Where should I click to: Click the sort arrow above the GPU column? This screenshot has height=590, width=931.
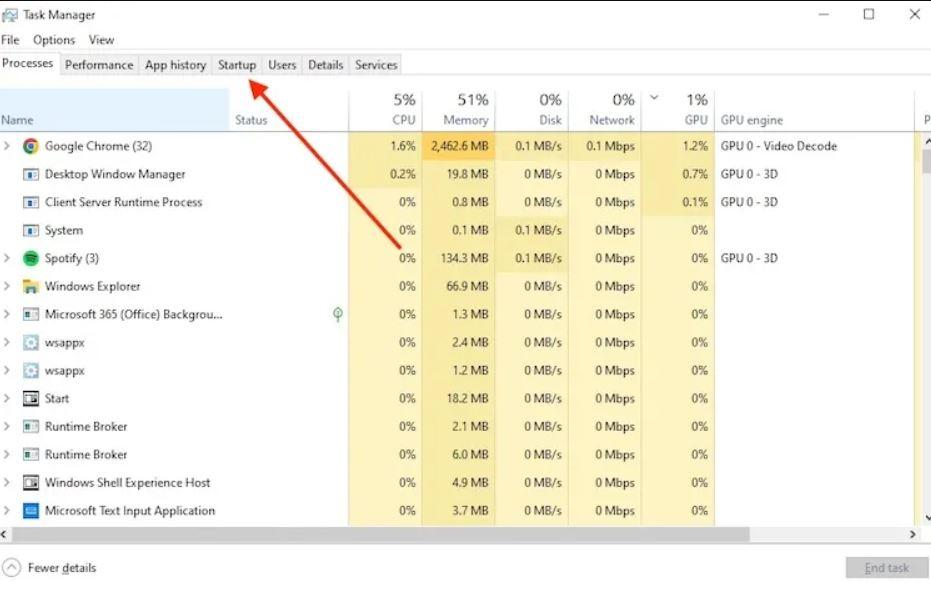pyautogui.click(x=654, y=97)
